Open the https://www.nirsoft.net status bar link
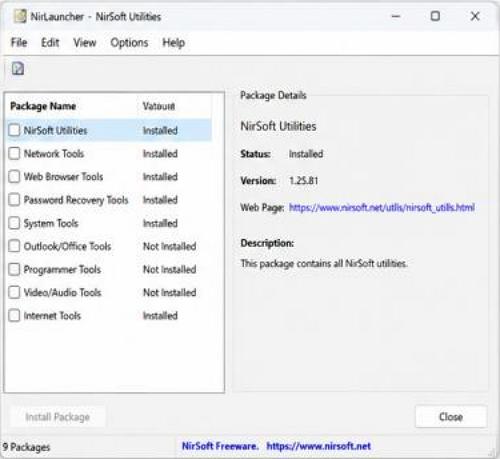The image size is (500, 459). point(319,446)
